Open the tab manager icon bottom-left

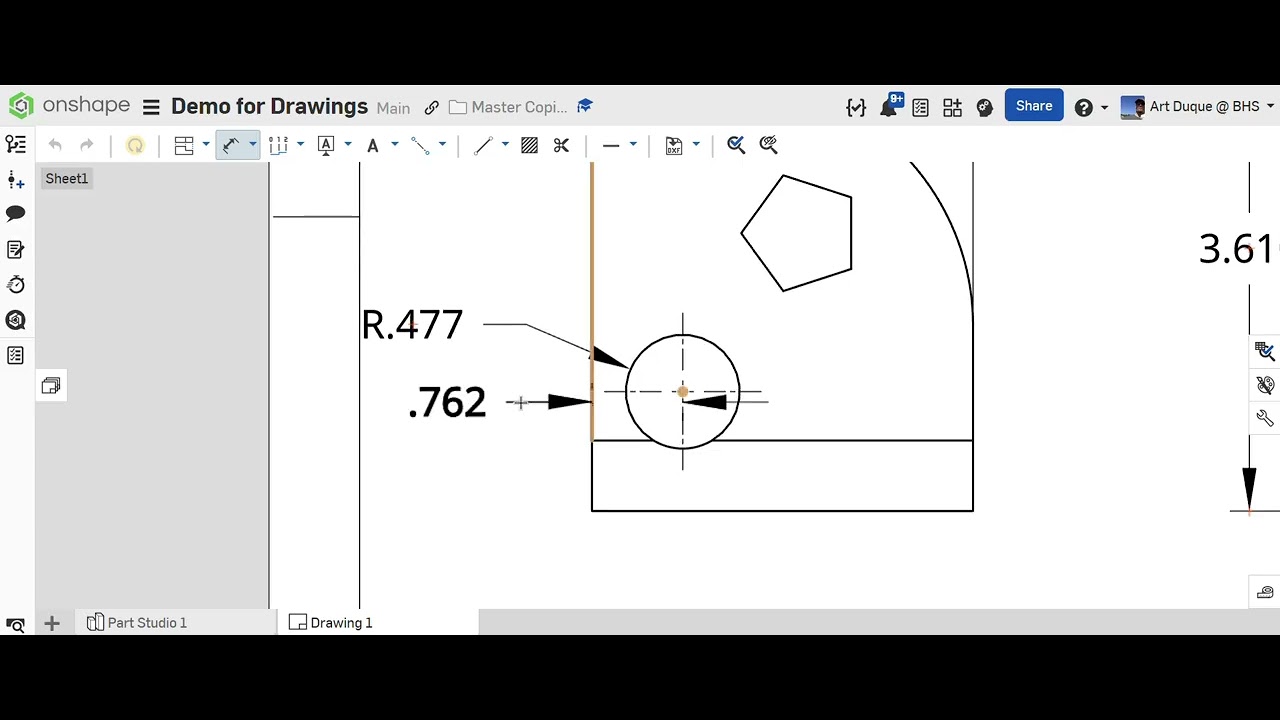pyautogui.click(x=15, y=623)
